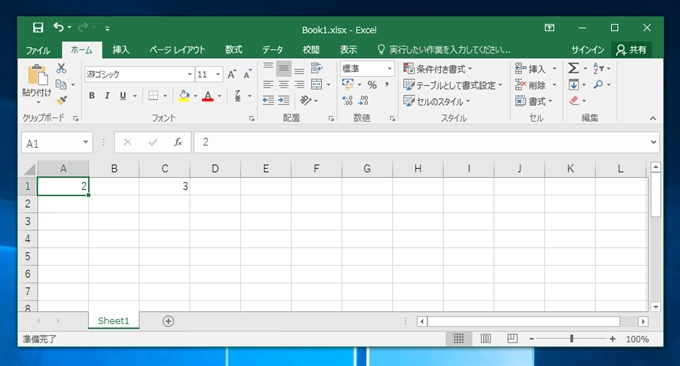Increase the cell indent
Viewport: 680px width, 366px height.
(x=284, y=101)
